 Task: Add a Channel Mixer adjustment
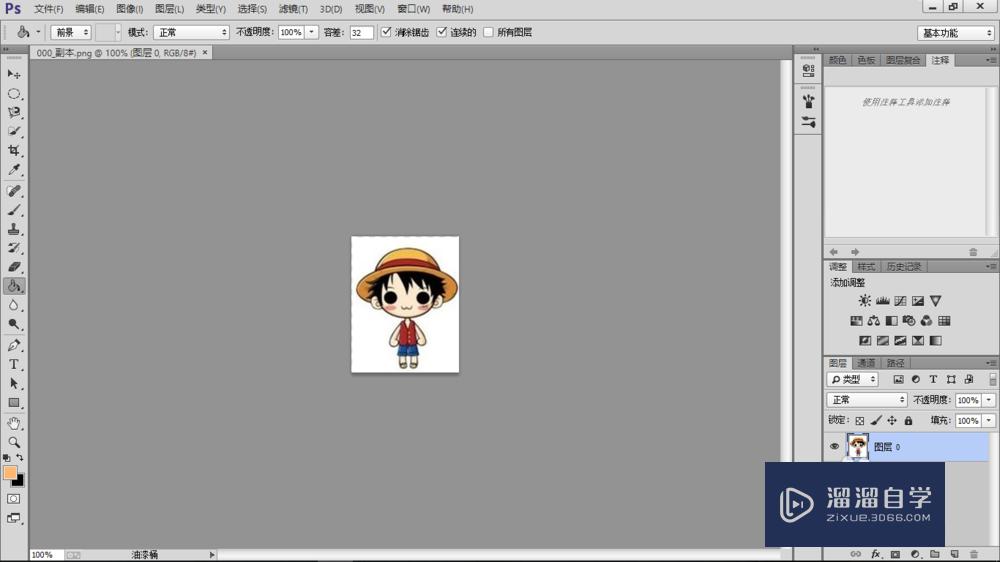coord(926,320)
